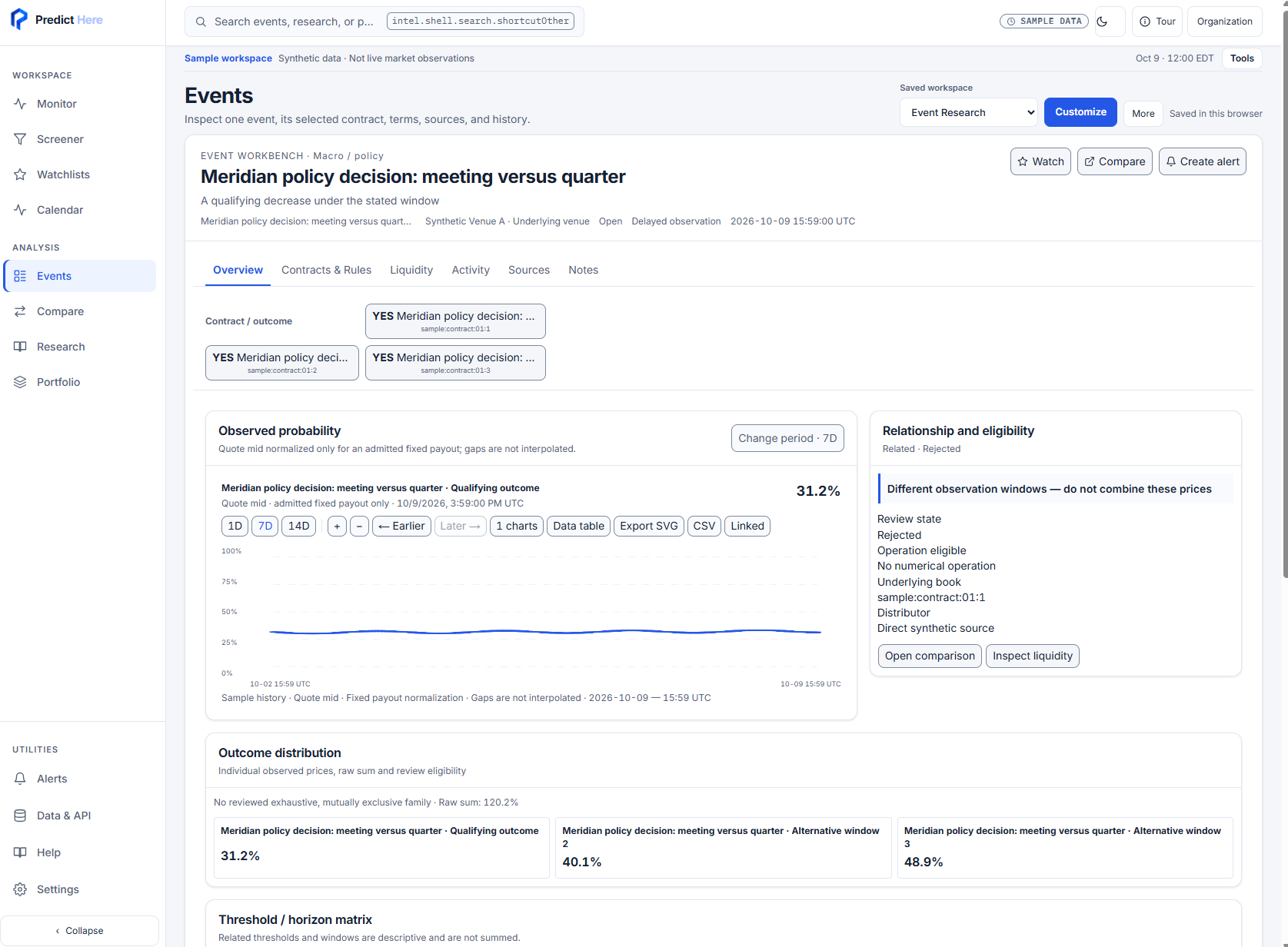
Task: Select contract chip sample:contract:01:2
Action: click(282, 363)
